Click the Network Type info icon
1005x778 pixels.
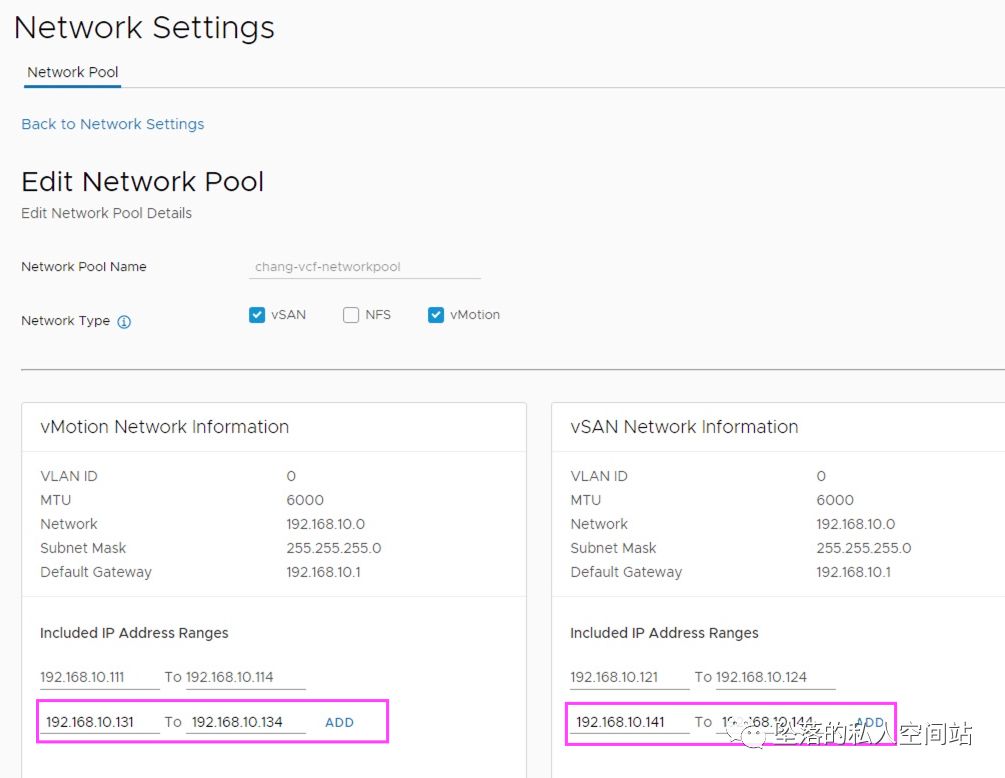[x=124, y=322]
